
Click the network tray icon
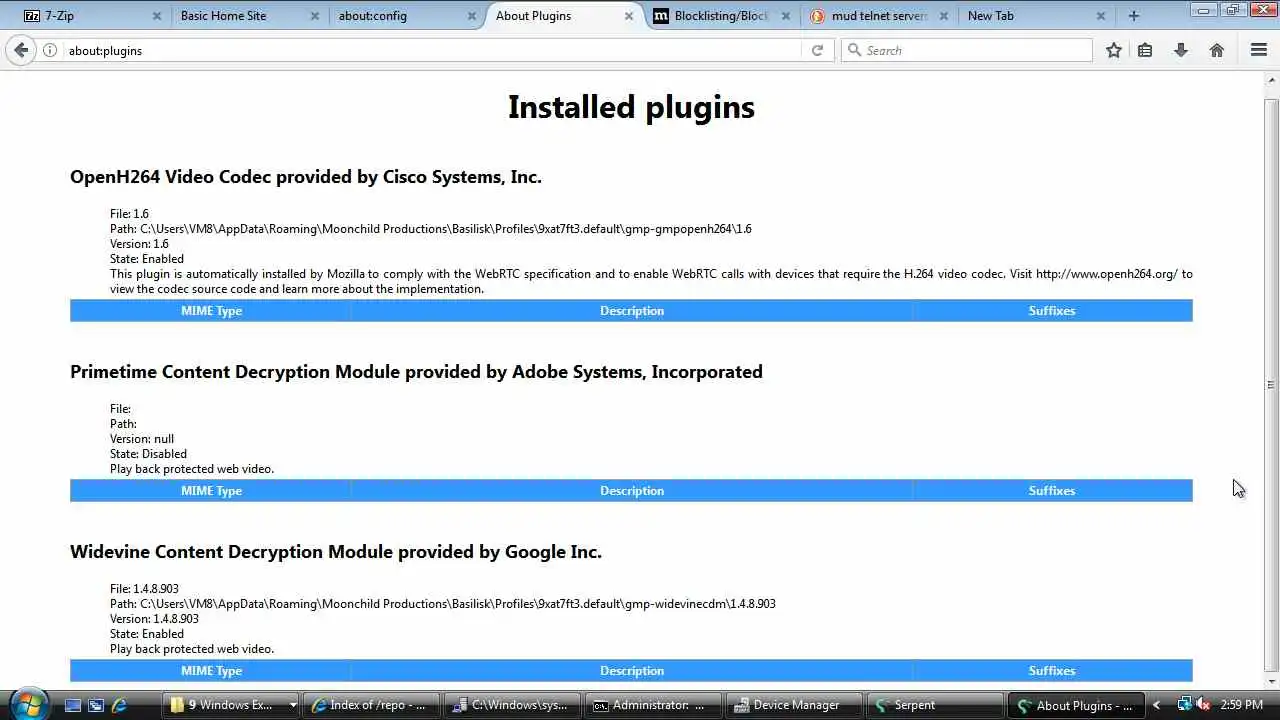(1184, 705)
